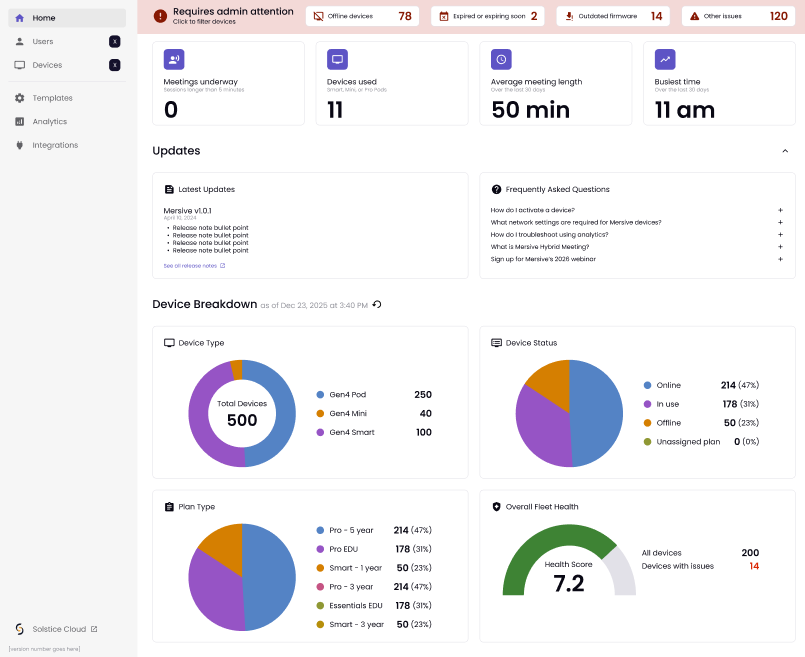805x657 pixels.
Task: Click the Offline status legend entry
Action: coord(701,423)
